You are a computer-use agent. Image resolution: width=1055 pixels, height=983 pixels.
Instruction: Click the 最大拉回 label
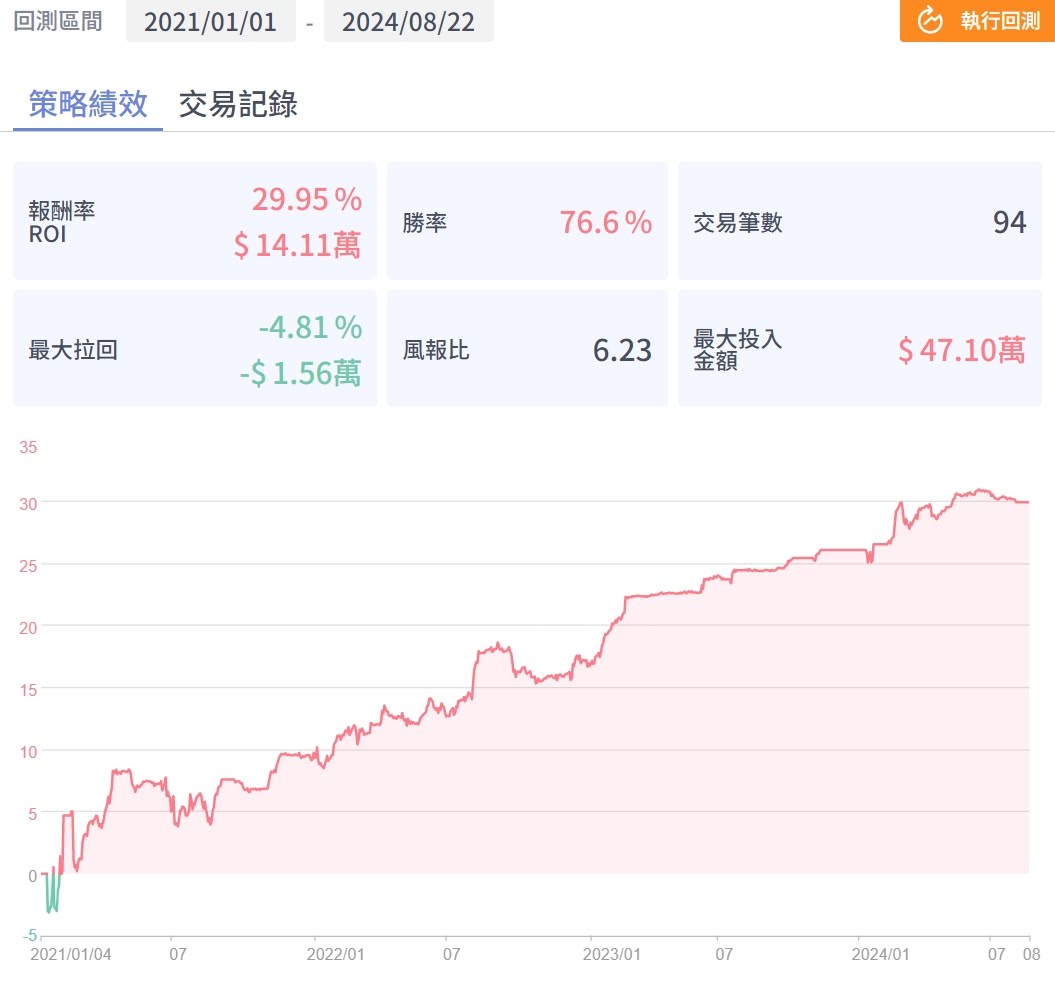(73, 350)
